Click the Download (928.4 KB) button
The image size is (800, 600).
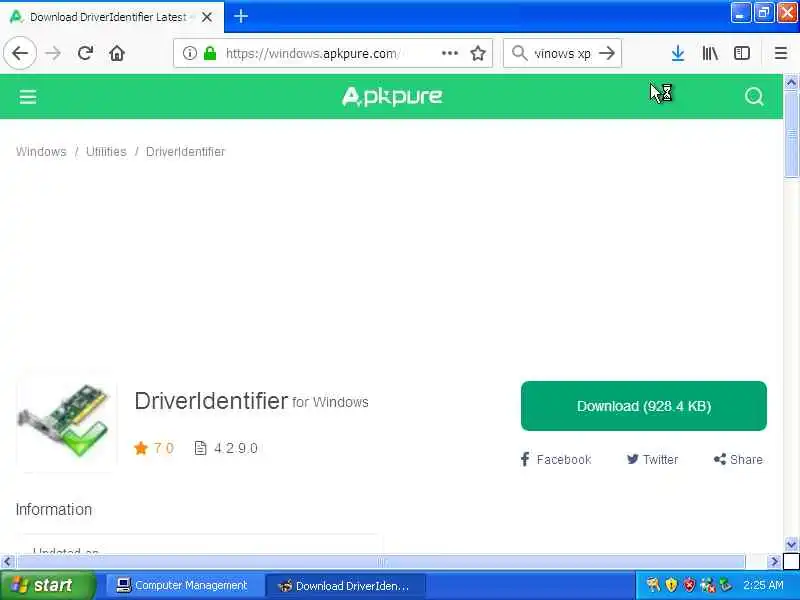coord(643,406)
